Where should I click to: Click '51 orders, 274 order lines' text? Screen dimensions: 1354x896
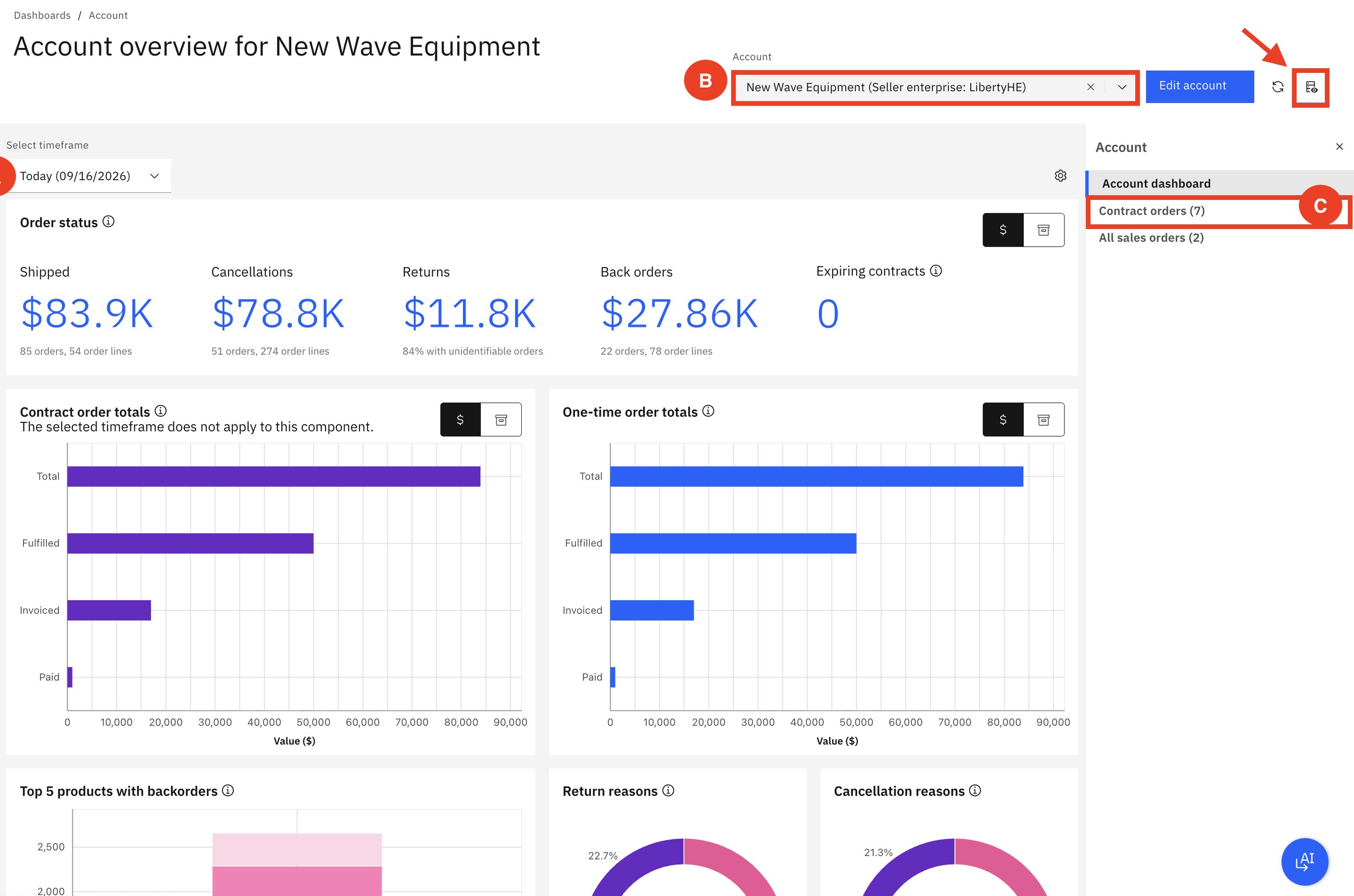(x=270, y=351)
